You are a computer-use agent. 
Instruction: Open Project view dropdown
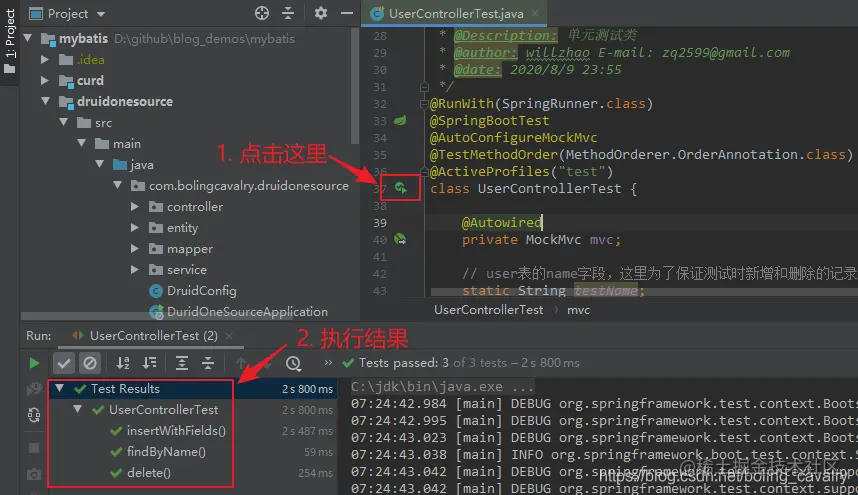point(101,14)
